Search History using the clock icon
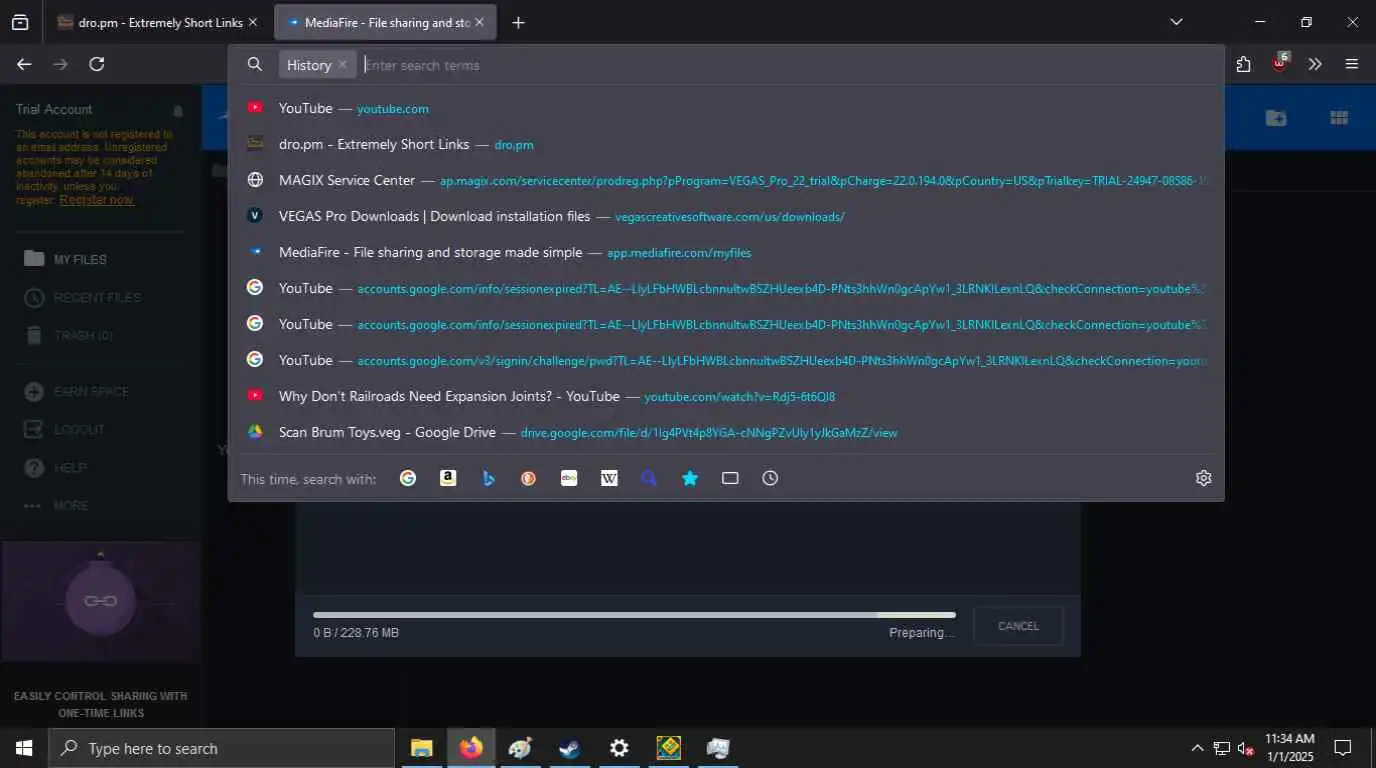The width and height of the screenshot is (1376, 768). tap(770, 478)
